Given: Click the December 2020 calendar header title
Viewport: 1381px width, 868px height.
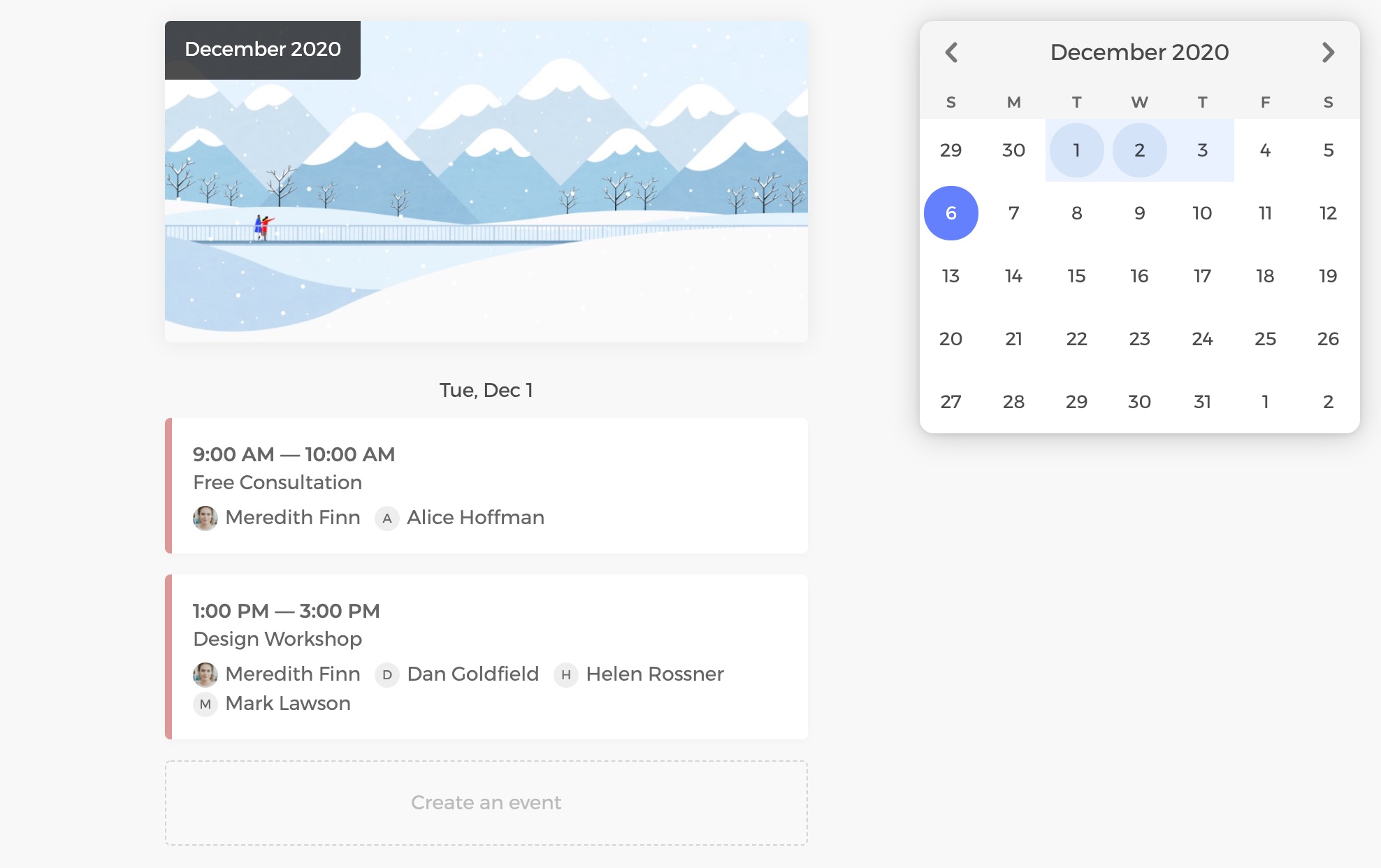Looking at the screenshot, I should point(1139,52).
